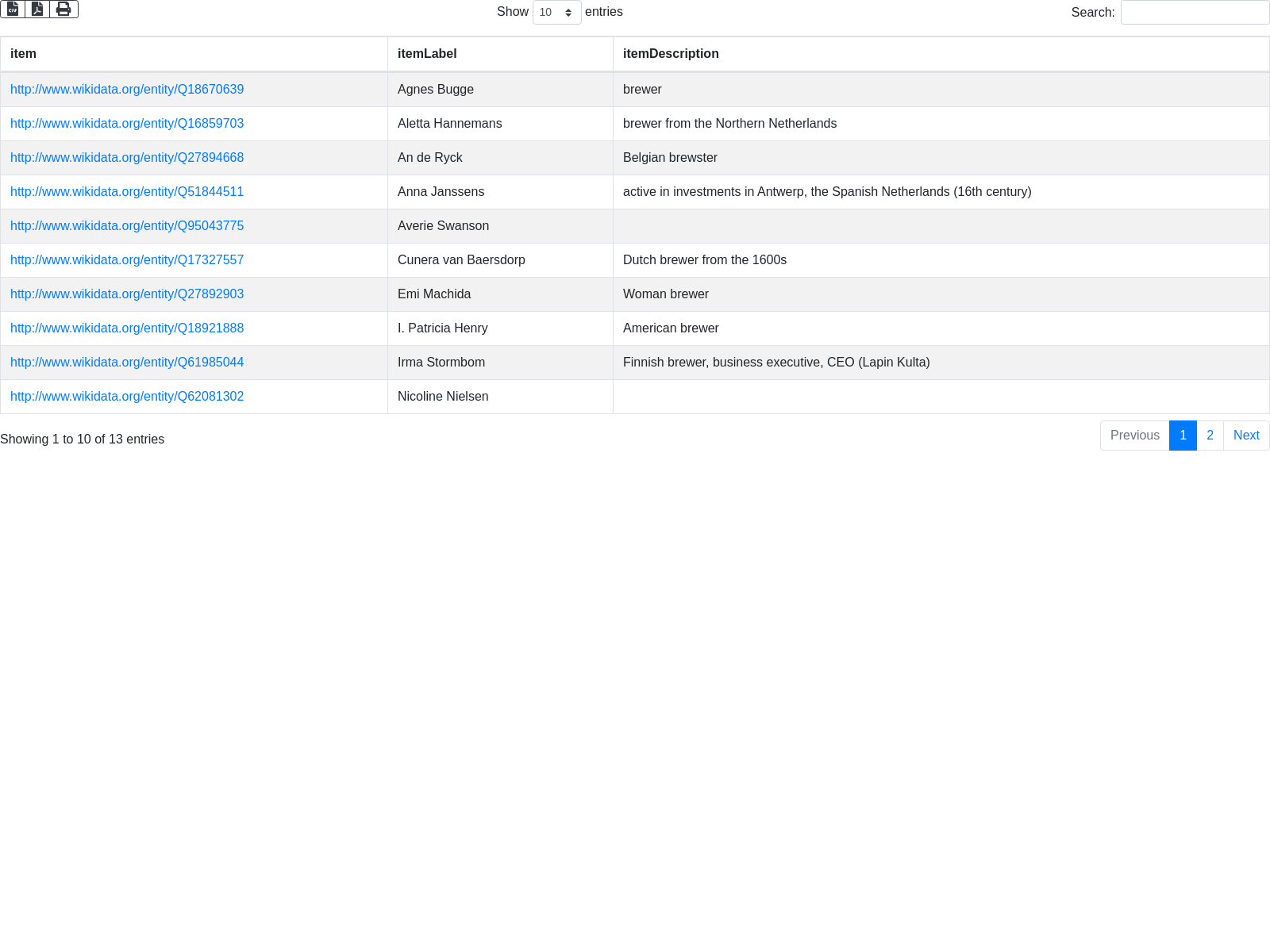The width and height of the screenshot is (1270, 952).
Task: Open Cunera van Baersdorp entity link
Action: pyautogui.click(x=127, y=260)
